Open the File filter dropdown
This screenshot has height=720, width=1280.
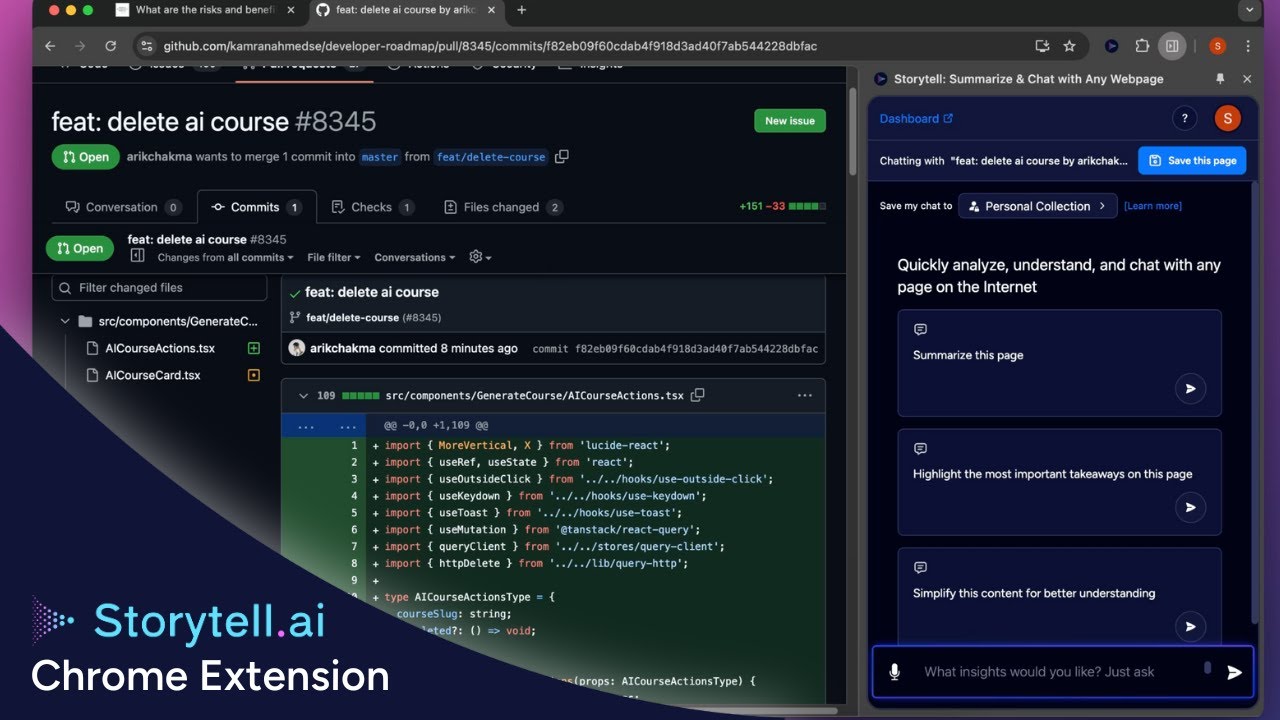point(334,257)
